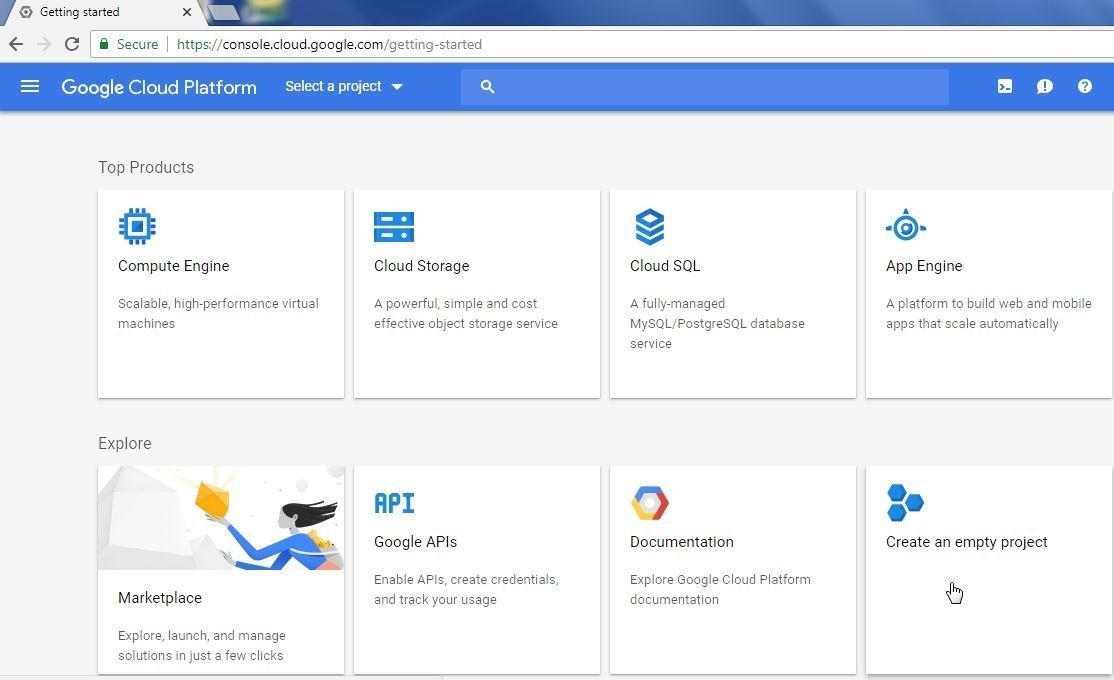The height and width of the screenshot is (680, 1114).
Task: Click the blue hexagons project icon
Action: [905, 503]
